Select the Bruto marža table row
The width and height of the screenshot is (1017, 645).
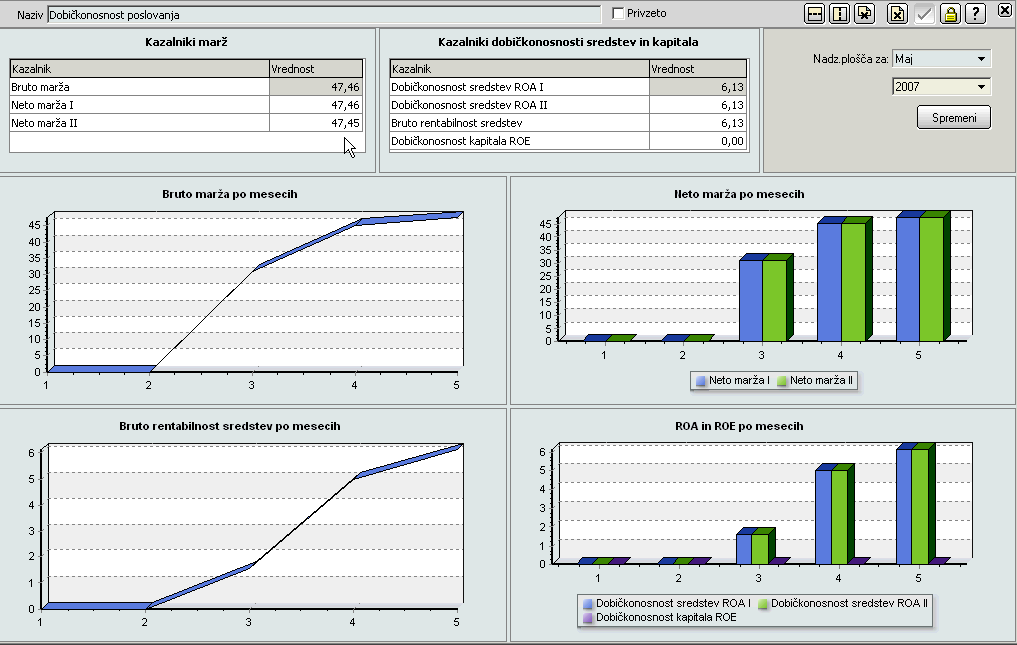pos(139,87)
